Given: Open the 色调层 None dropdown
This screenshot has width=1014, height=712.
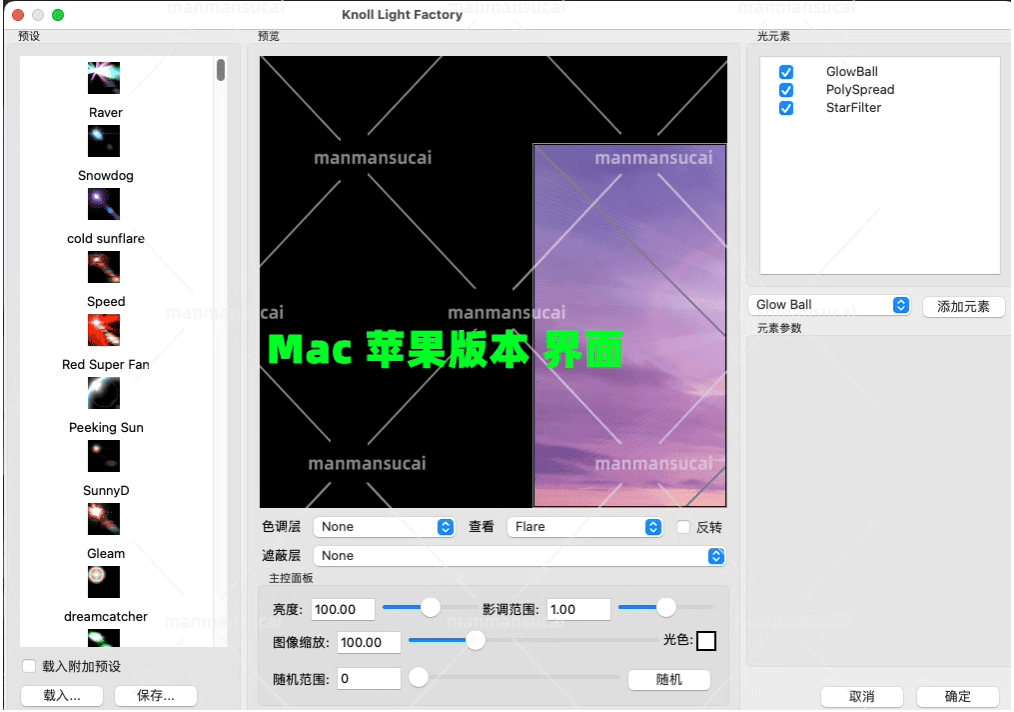Looking at the screenshot, I should click(x=383, y=527).
